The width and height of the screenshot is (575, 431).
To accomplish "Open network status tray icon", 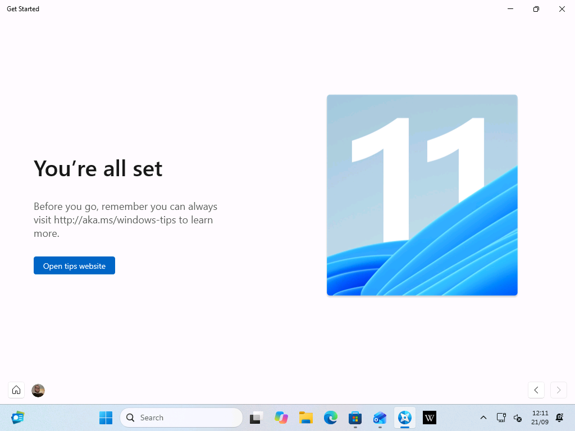I will (x=501, y=417).
